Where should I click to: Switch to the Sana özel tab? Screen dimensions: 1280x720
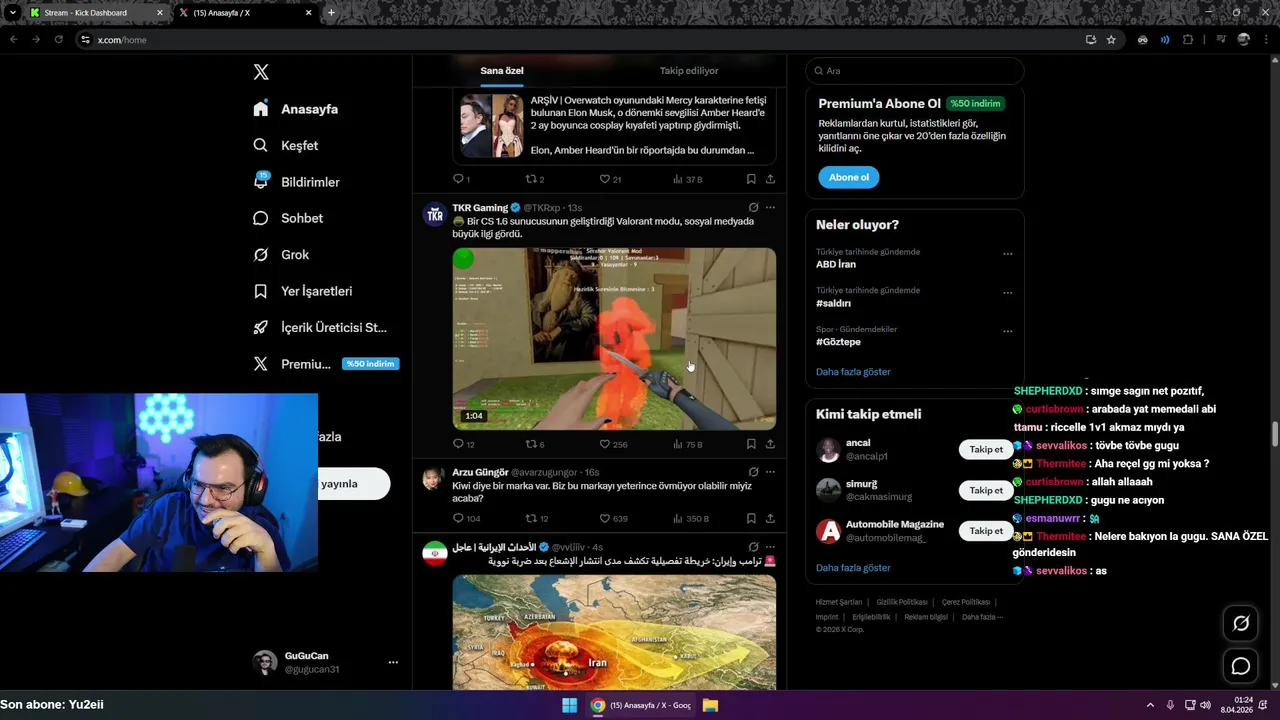[x=502, y=71]
